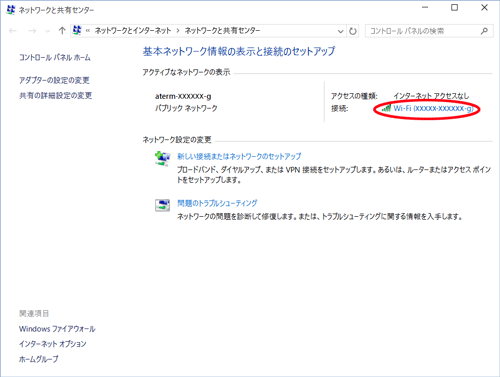The image size is (500, 377).
Task: Click the 接続: label
Action: coord(340,108)
